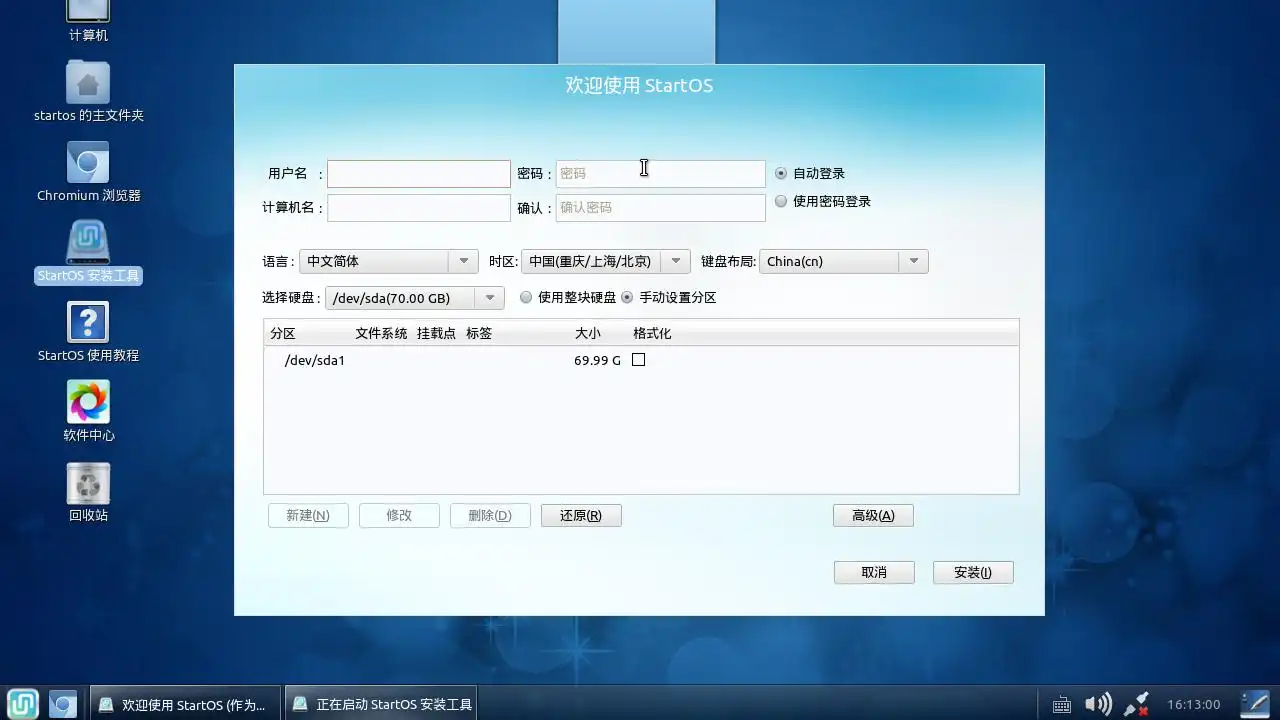
Task: Click the 格式化 column header
Action: [652, 333]
